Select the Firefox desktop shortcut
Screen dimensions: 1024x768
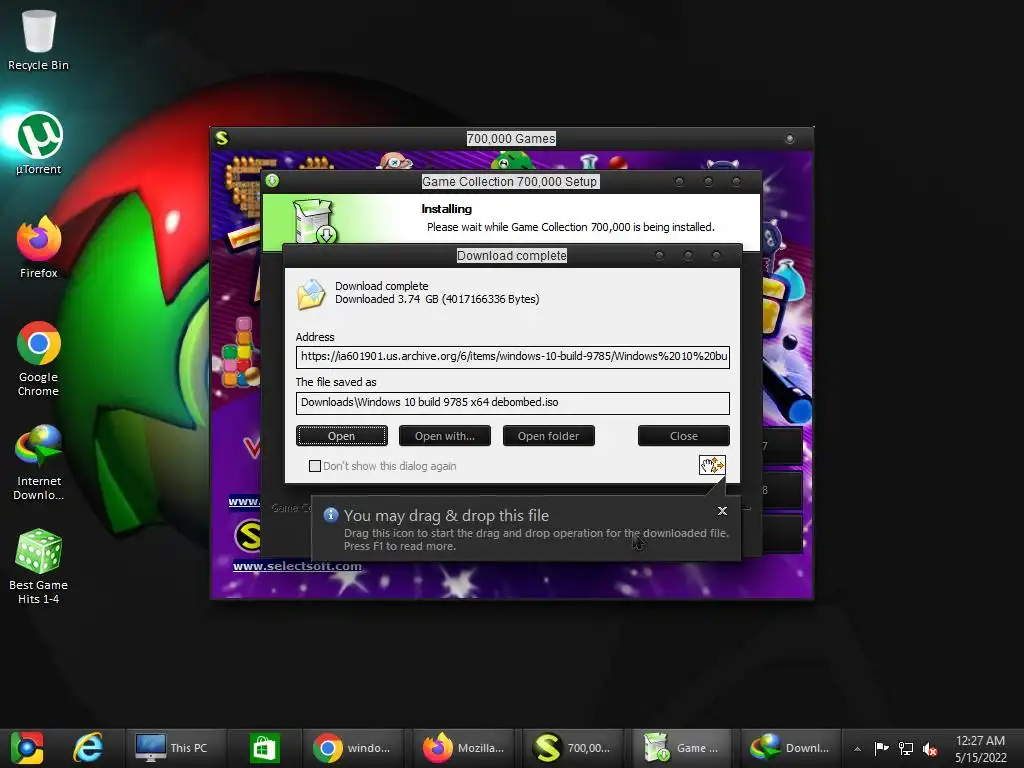(39, 247)
